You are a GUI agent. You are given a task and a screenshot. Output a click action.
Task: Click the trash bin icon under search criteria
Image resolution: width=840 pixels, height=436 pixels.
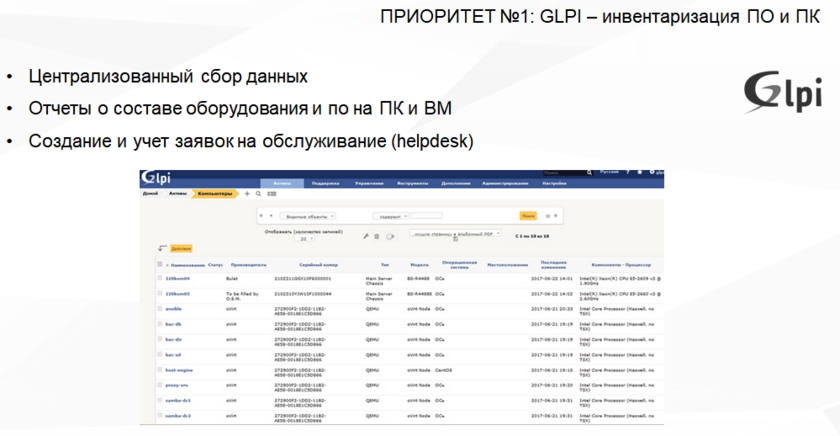point(376,236)
